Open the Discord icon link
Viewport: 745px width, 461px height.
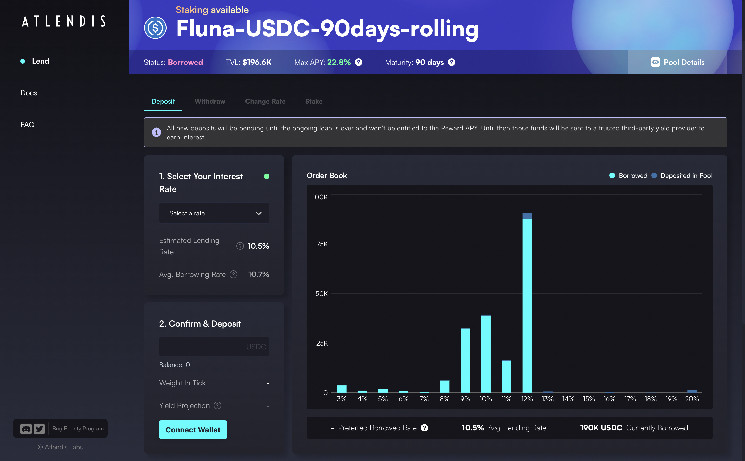pos(24,429)
